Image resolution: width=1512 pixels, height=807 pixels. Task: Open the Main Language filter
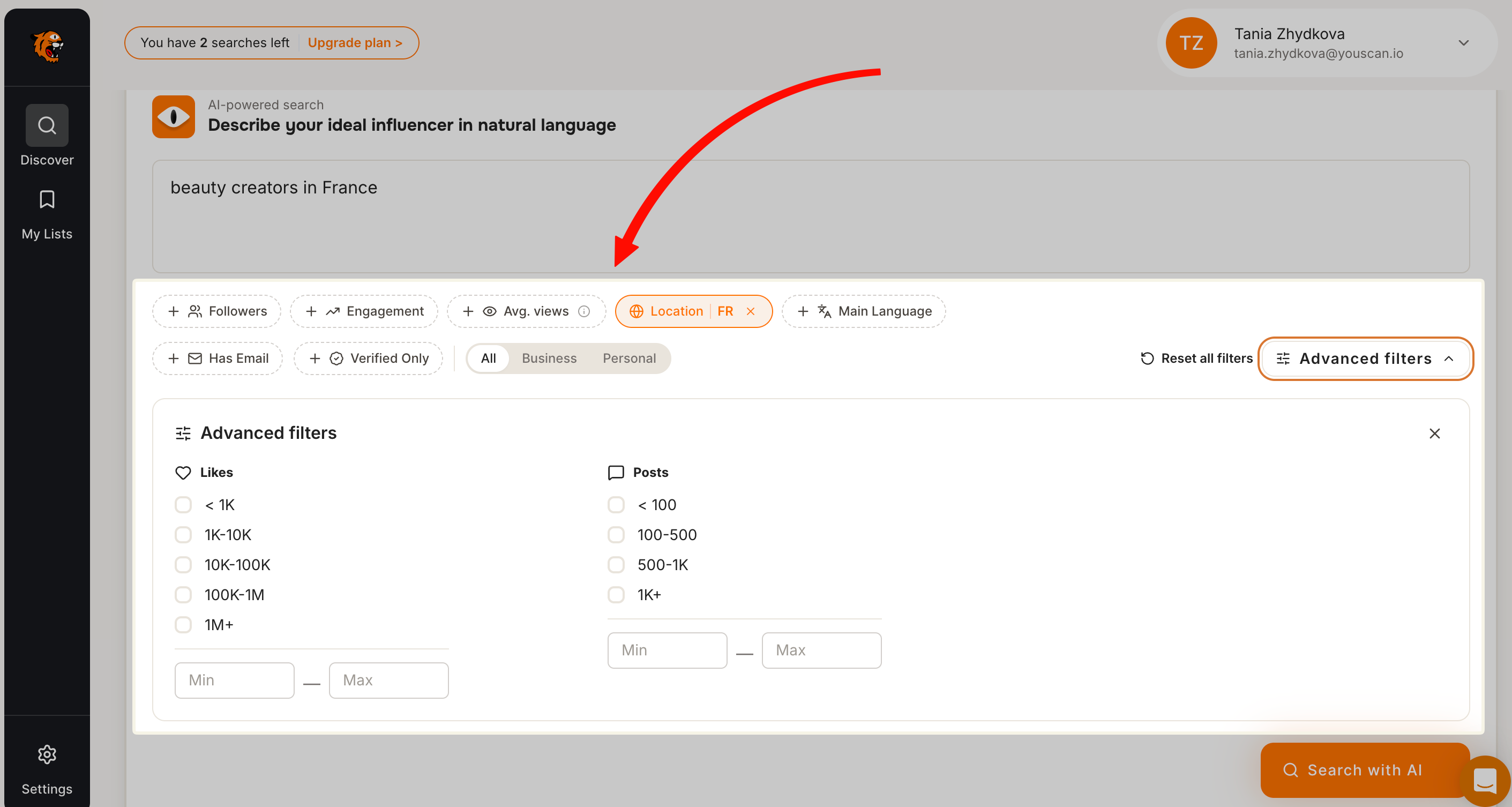pyautogui.click(x=864, y=311)
